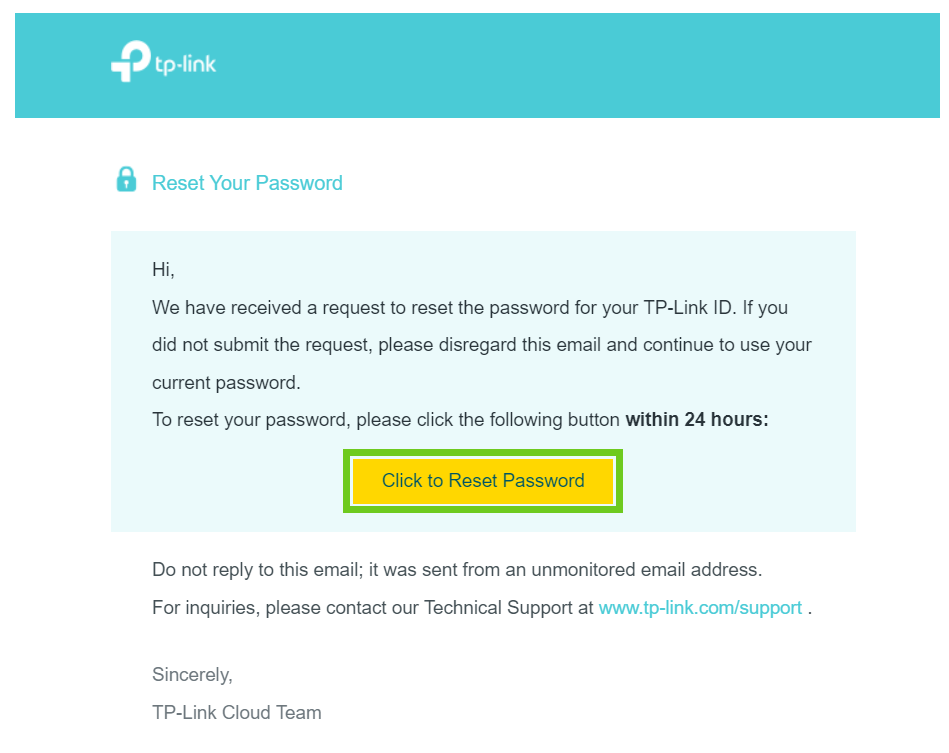949x753 pixels.
Task: Click the "Do not reply to this email" sentence
Action: (x=258, y=570)
